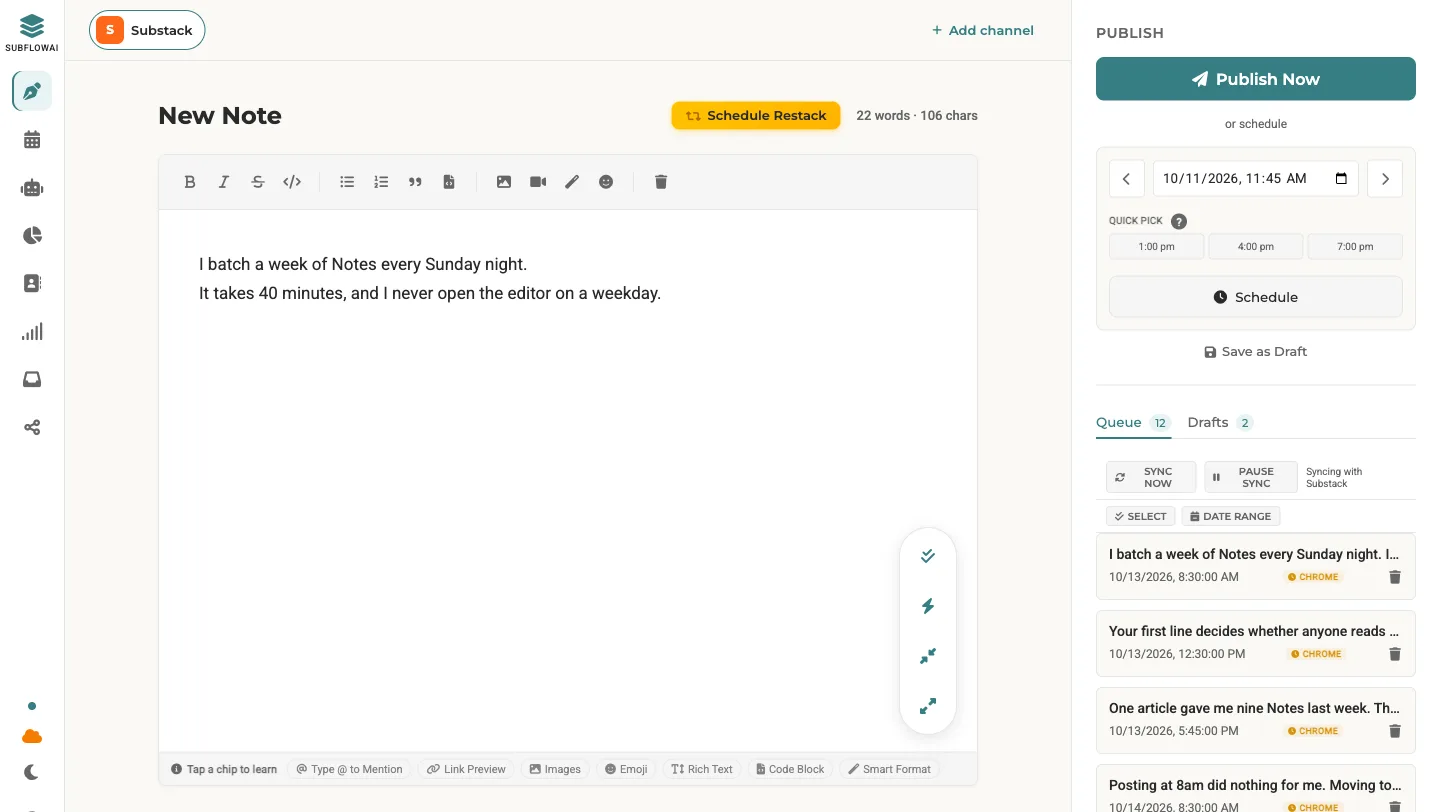The image size is (1440, 812).
Task: Click the date and time input field
Action: pyautogui.click(x=1256, y=179)
